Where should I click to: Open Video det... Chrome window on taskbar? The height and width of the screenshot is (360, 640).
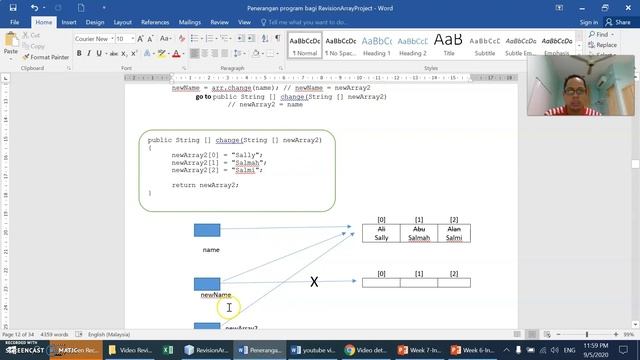click(366, 350)
